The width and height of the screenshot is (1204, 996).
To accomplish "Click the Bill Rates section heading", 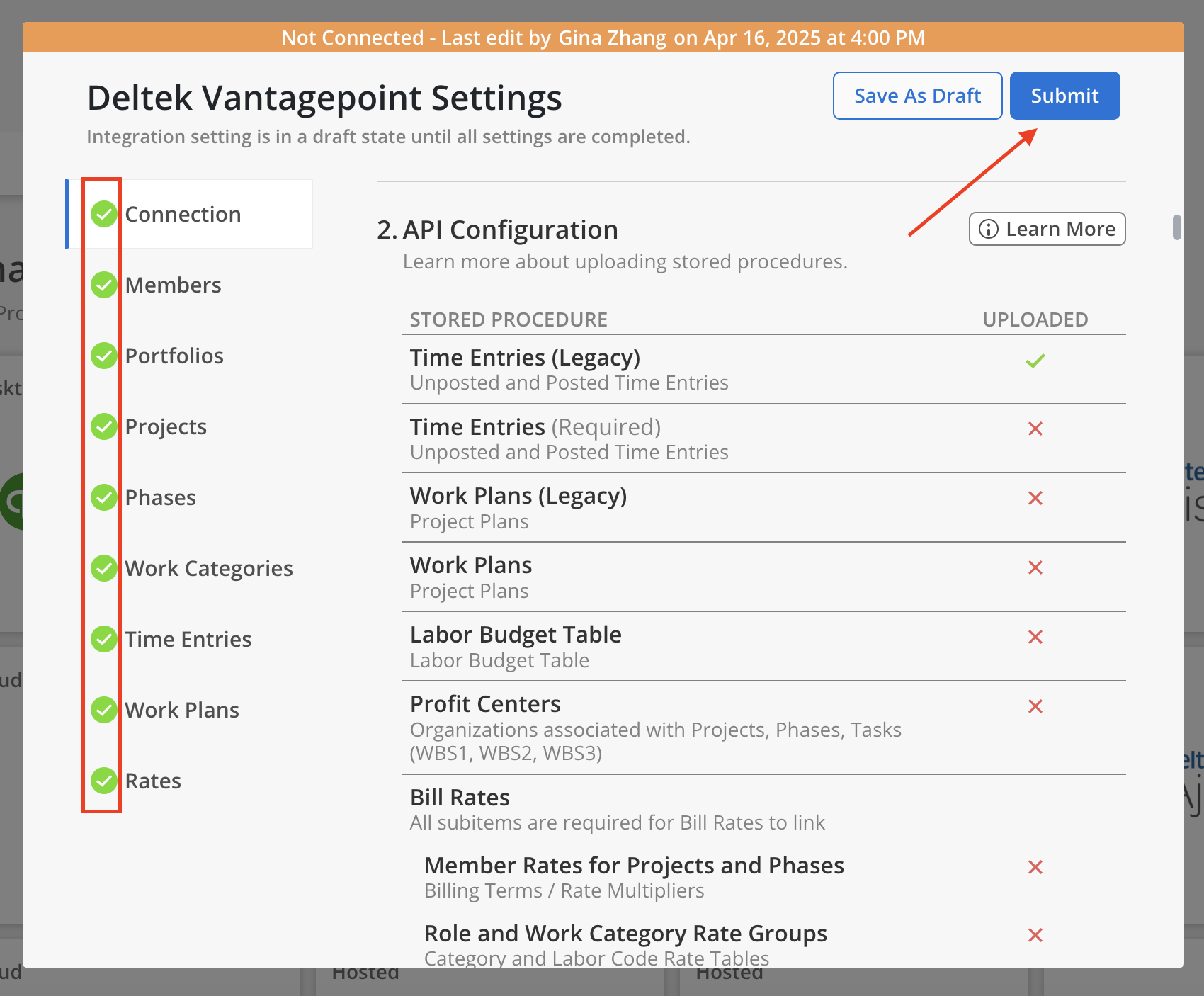I will 460,798.
